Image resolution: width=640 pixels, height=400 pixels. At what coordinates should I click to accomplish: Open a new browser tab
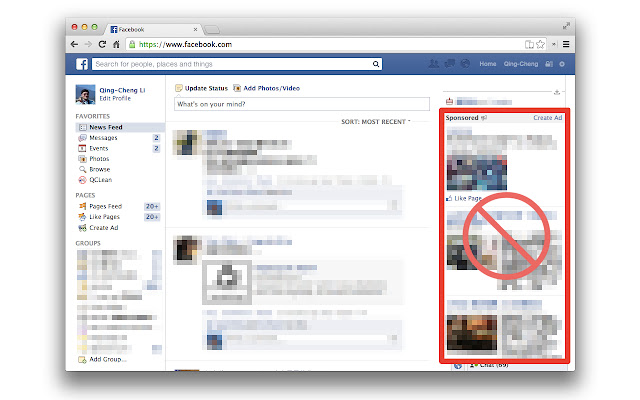[x=212, y=30]
